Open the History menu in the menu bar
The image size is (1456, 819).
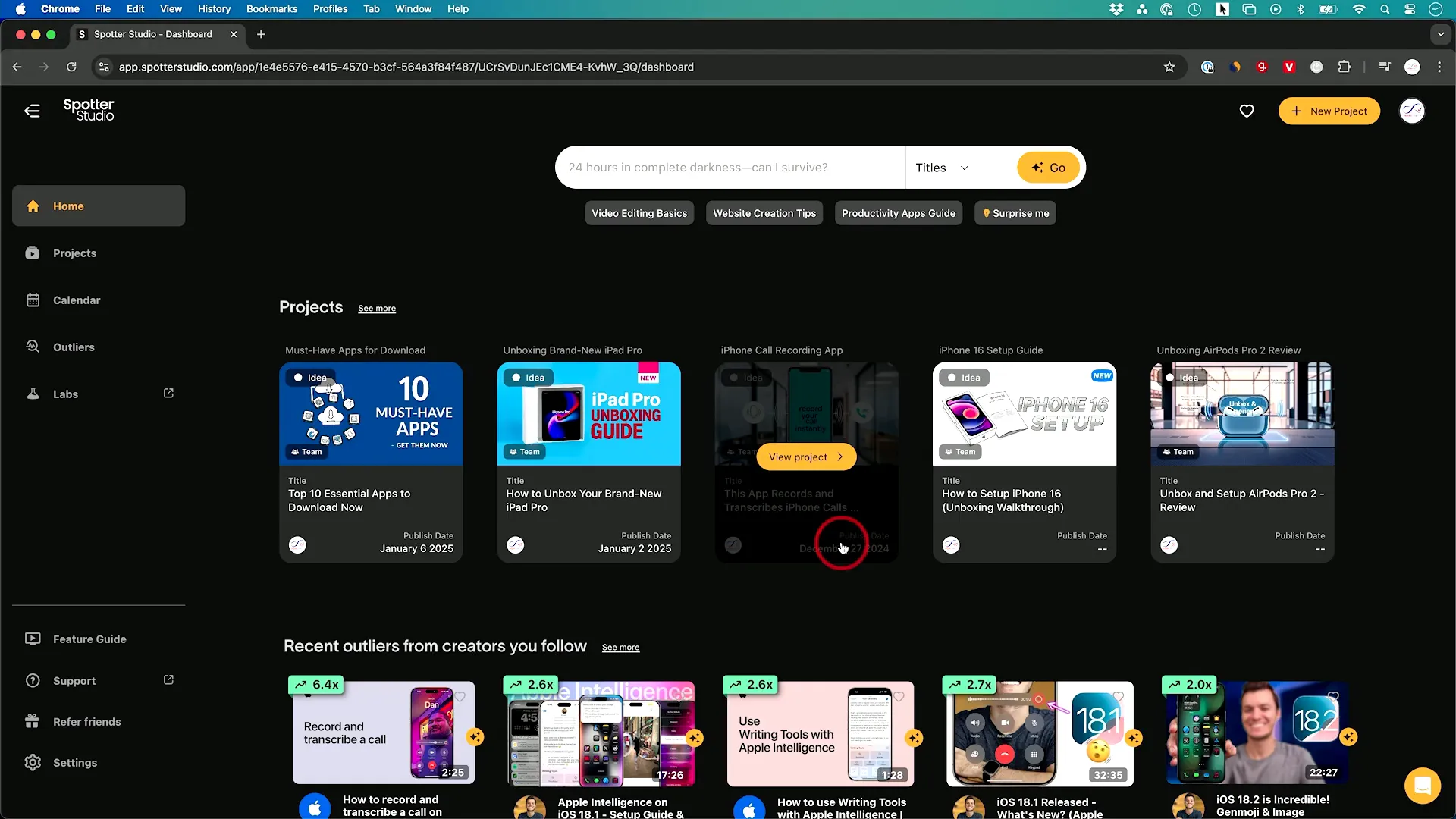click(214, 9)
